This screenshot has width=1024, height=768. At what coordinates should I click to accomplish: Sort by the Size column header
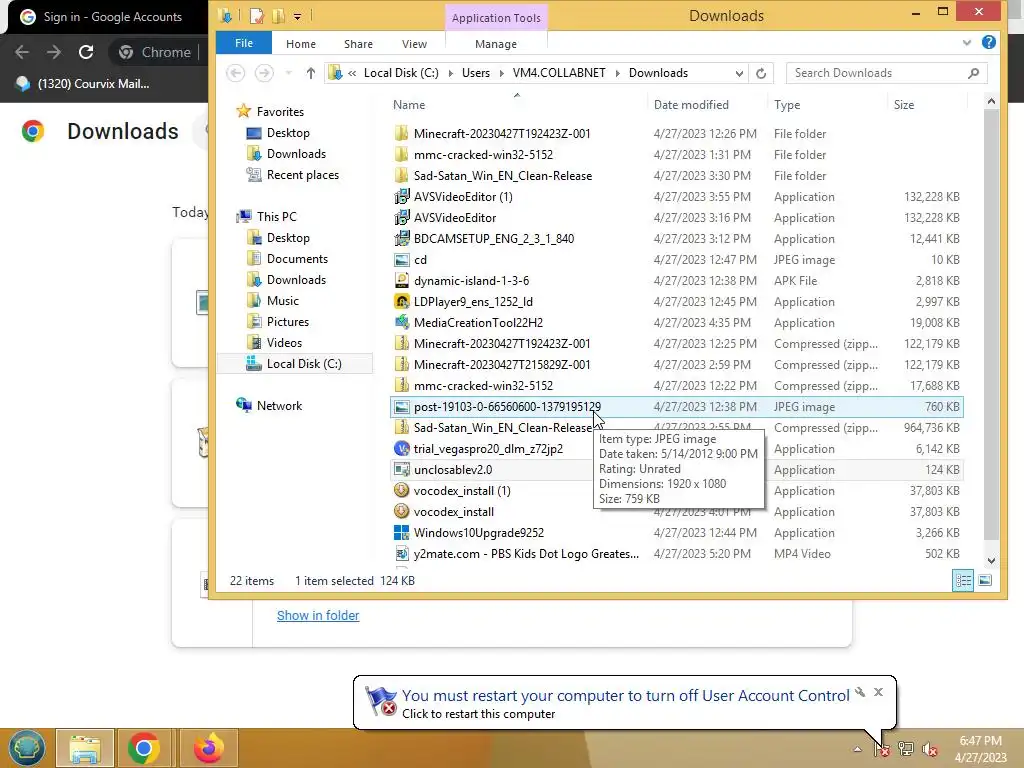(904, 104)
